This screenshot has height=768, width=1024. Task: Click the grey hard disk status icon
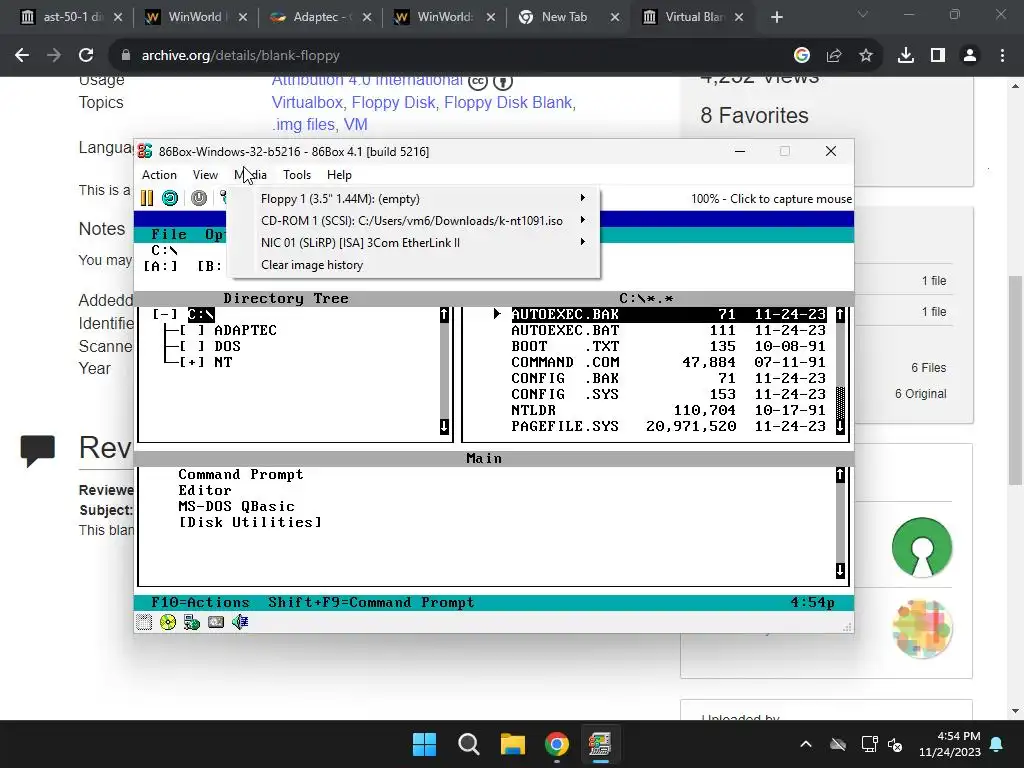point(216,622)
